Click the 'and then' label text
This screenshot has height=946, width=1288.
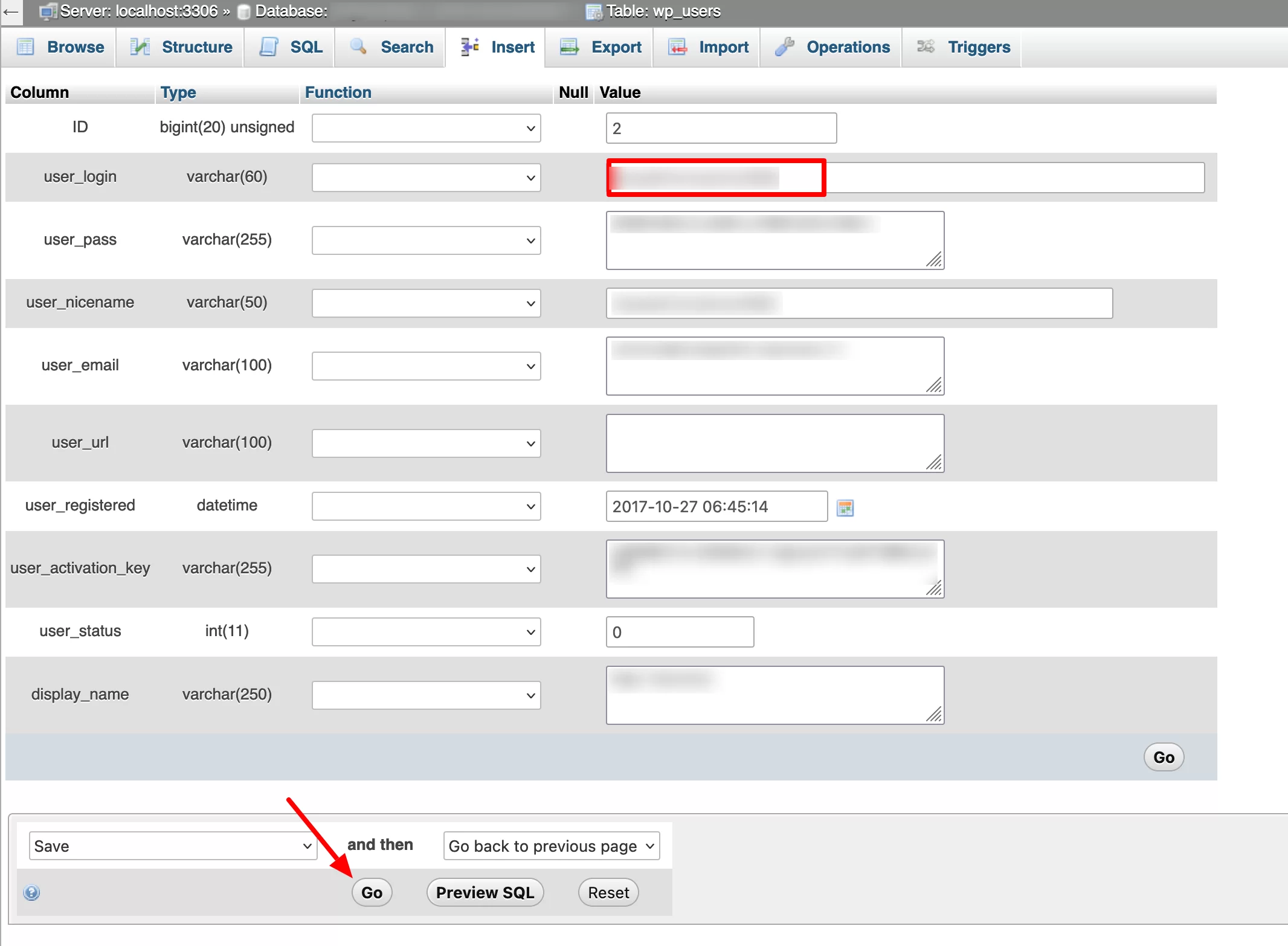click(380, 845)
